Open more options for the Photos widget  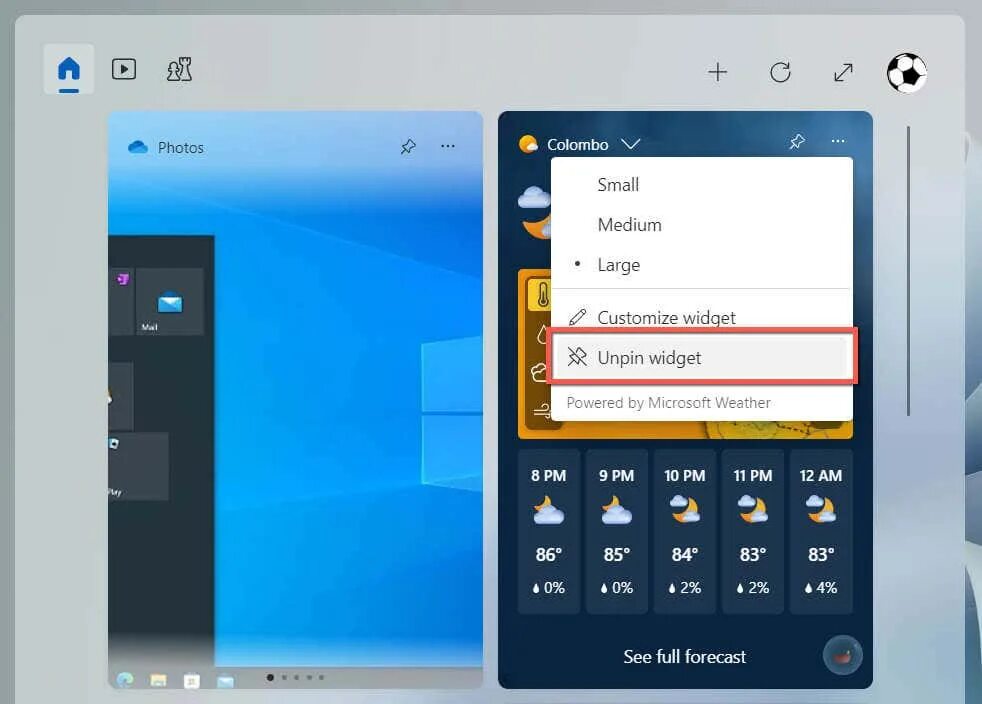(447, 146)
